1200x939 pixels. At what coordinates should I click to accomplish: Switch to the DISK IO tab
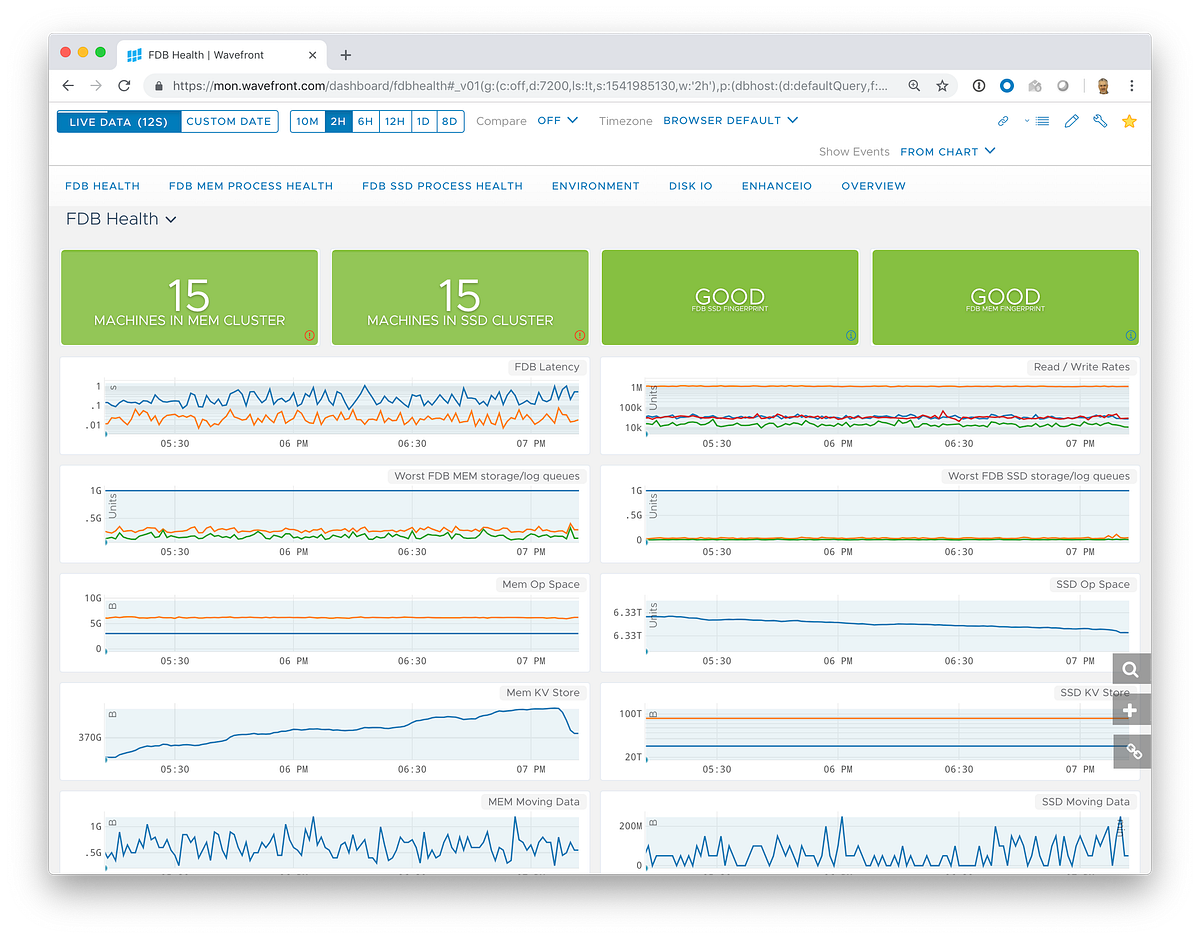690,185
